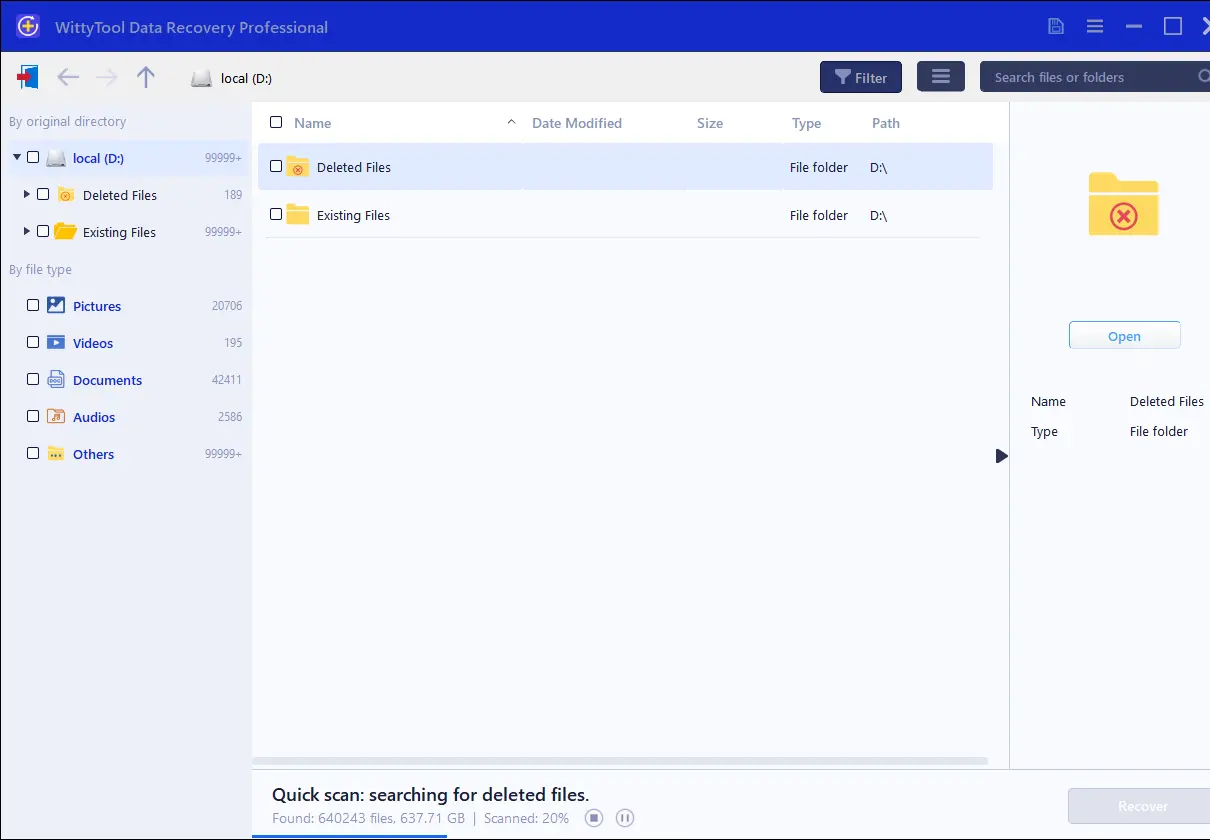Click the search files or folders field
This screenshot has height=840, width=1210.
1090,77
